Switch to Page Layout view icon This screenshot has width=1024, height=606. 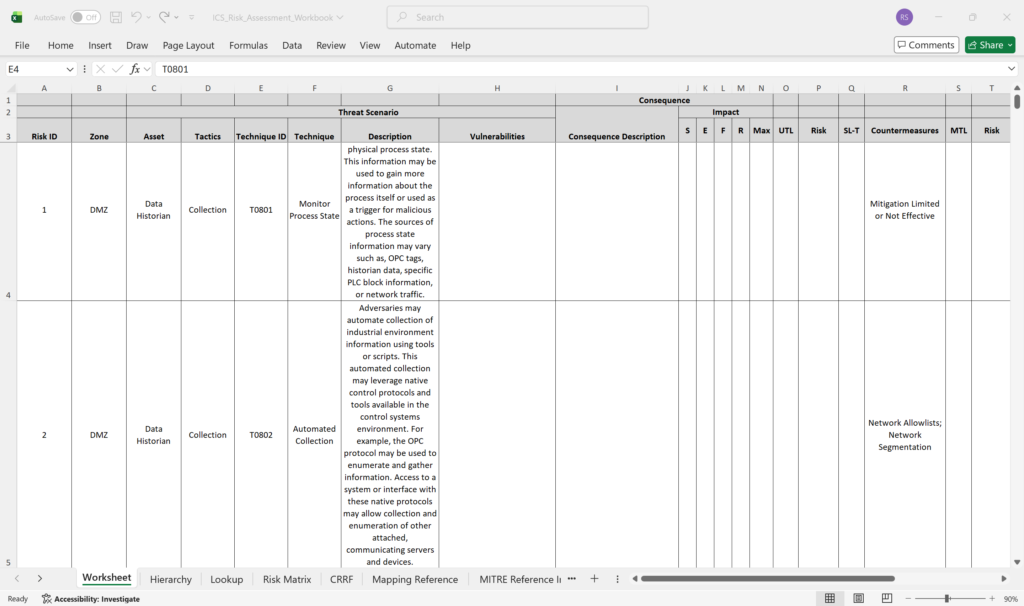pos(858,598)
